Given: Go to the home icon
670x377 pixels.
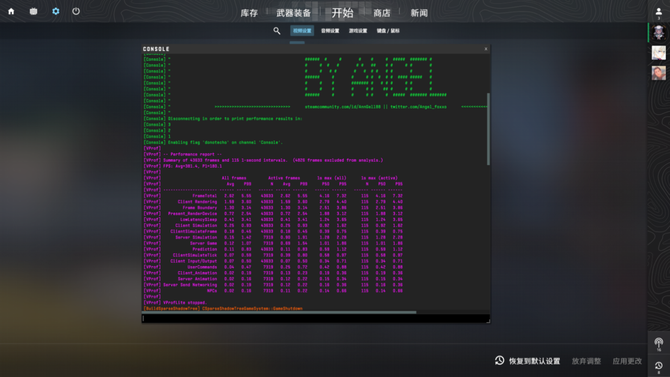Looking at the screenshot, I should click(11, 12).
